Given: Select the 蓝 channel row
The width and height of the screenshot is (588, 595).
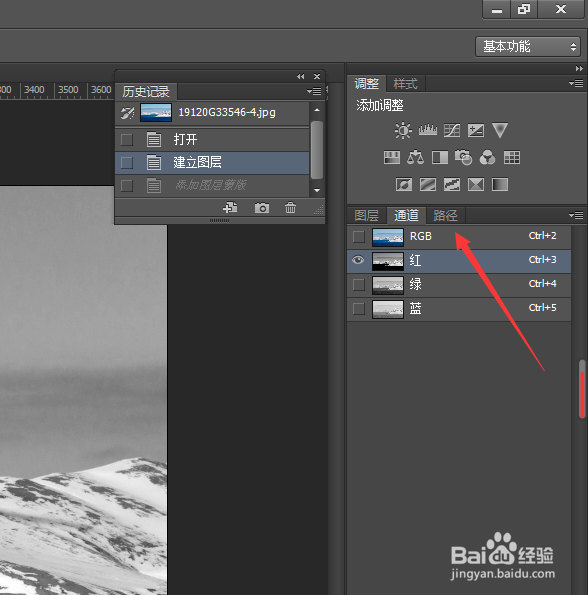Looking at the screenshot, I should coord(459,309).
